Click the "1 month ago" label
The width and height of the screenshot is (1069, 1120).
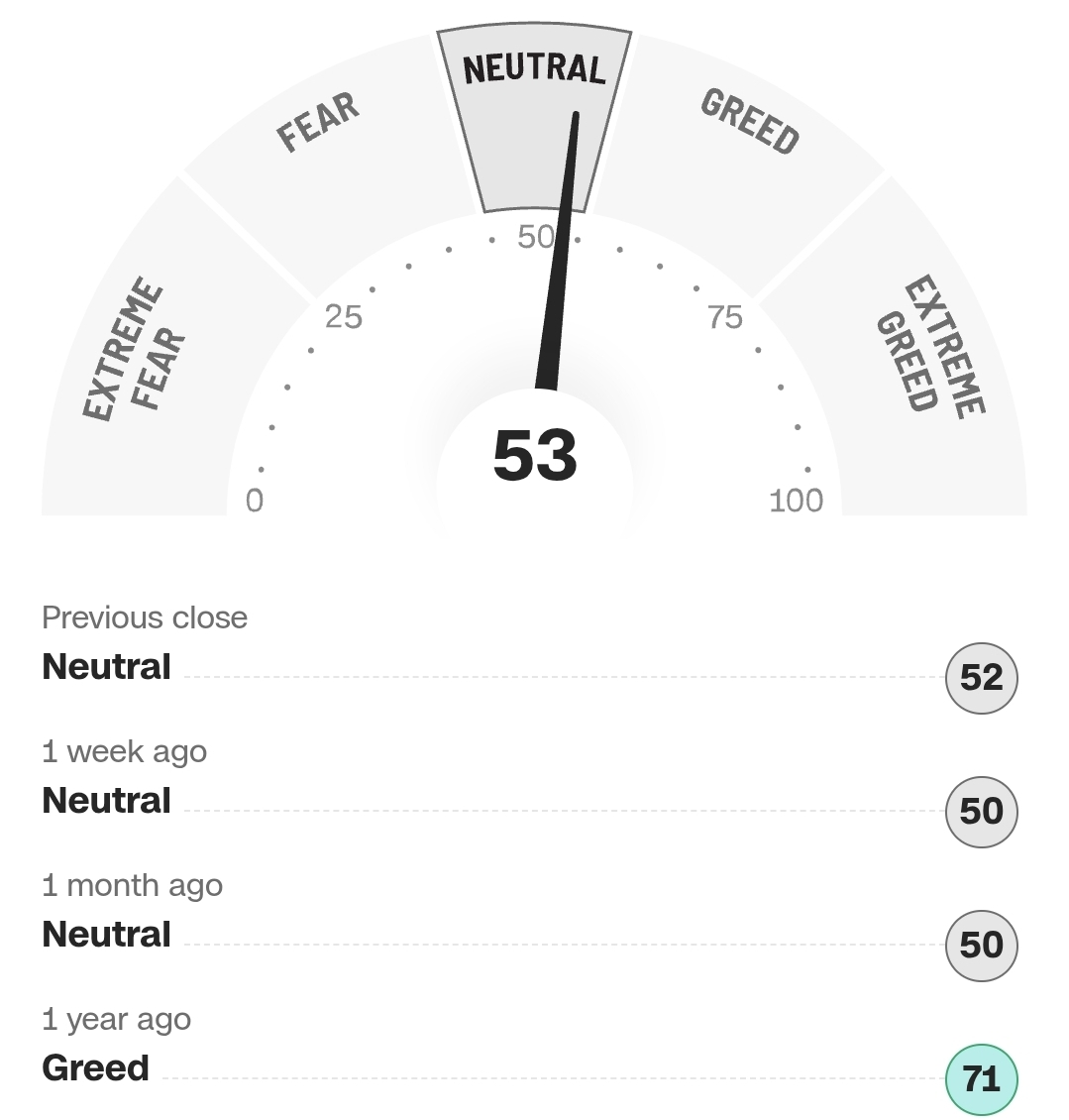(132, 885)
